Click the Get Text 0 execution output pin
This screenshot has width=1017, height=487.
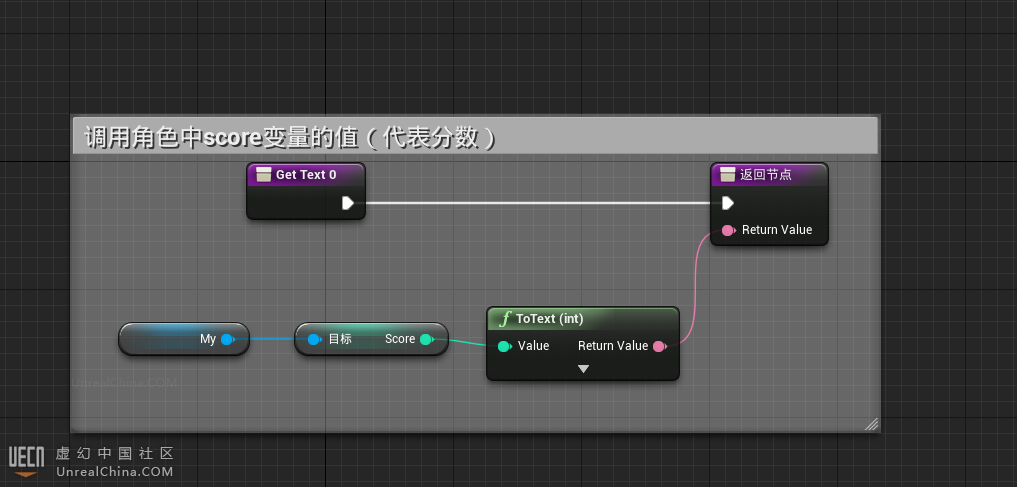(x=347, y=203)
